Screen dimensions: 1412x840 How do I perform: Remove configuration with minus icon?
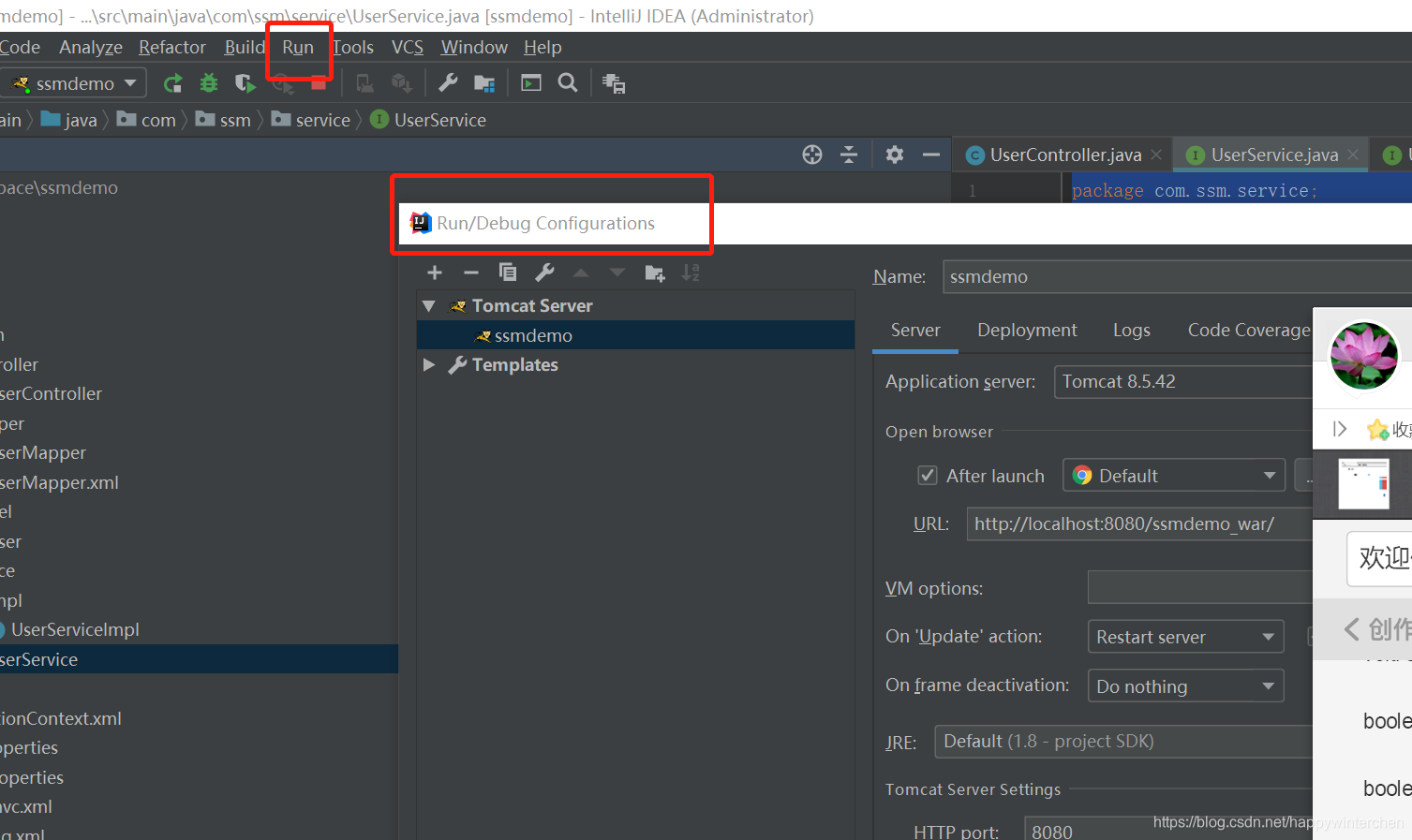pyautogui.click(x=471, y=273)
